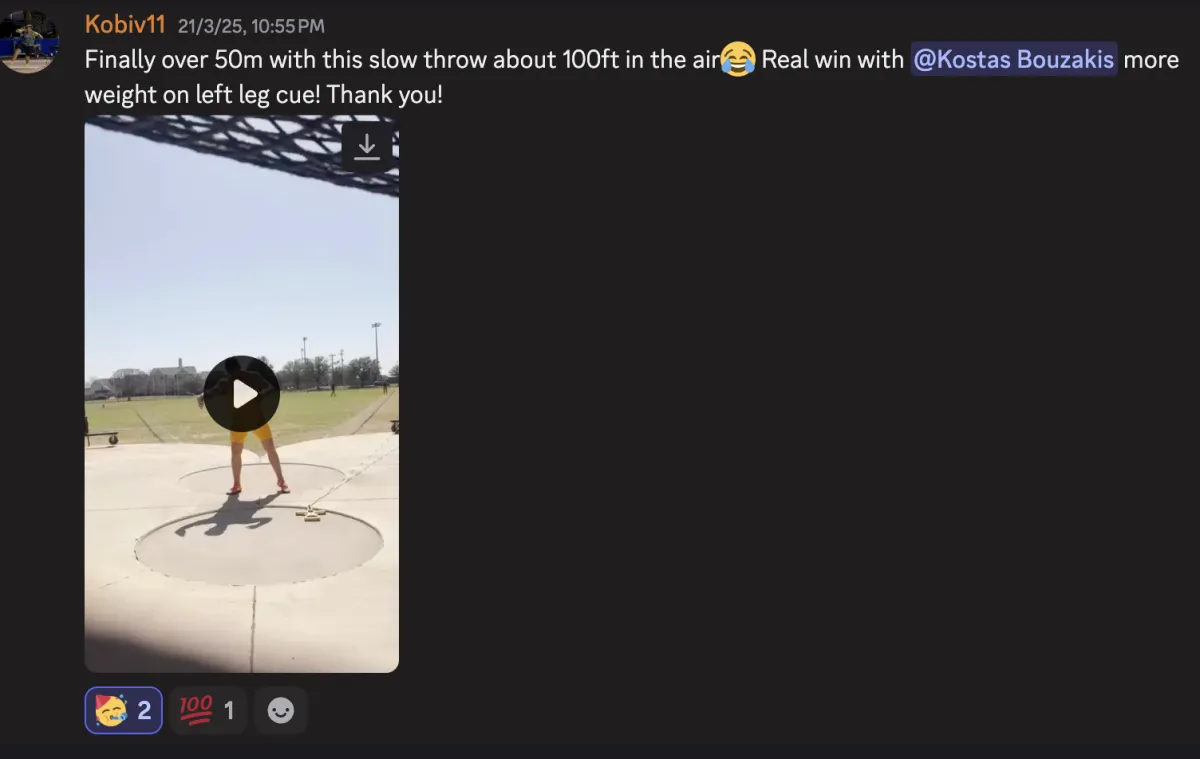The height and width of the screenshot is (759, 1200).
Task: Click the party face emoji icon
Action: click(x=111, y=711)
